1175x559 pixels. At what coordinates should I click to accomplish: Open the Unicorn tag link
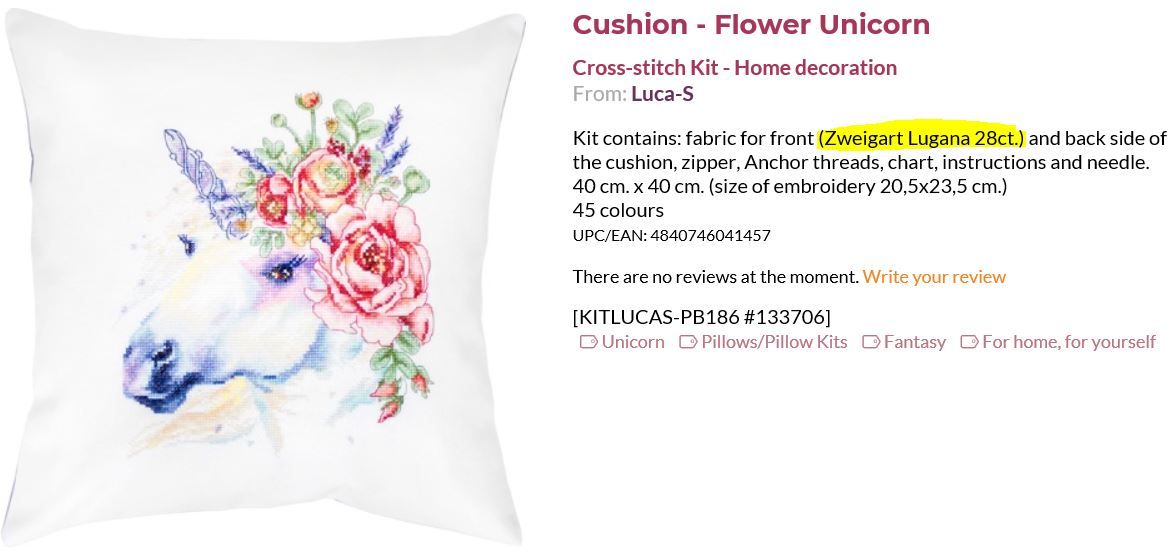(x=633, y=342)
